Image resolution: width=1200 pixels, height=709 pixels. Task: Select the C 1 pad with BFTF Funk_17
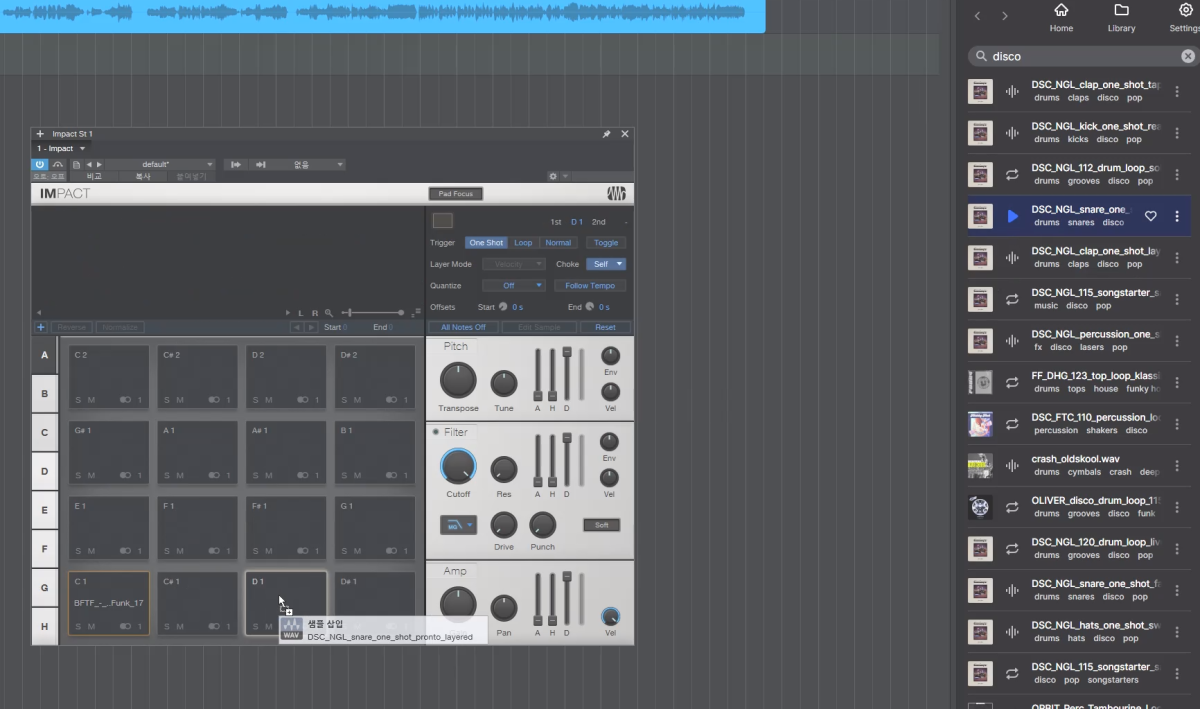109,603
